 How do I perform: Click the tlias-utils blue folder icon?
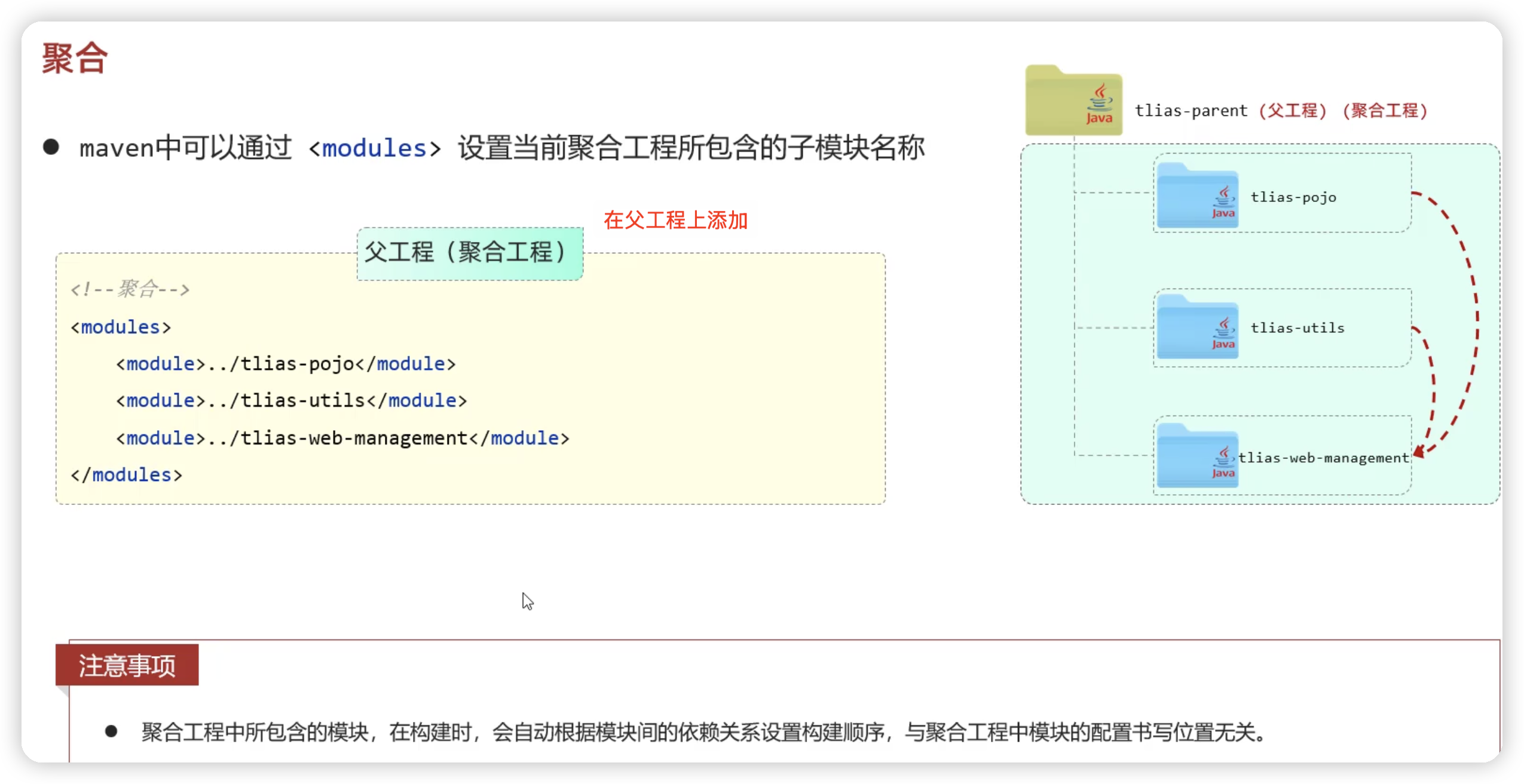click(x=1197, y=327)
